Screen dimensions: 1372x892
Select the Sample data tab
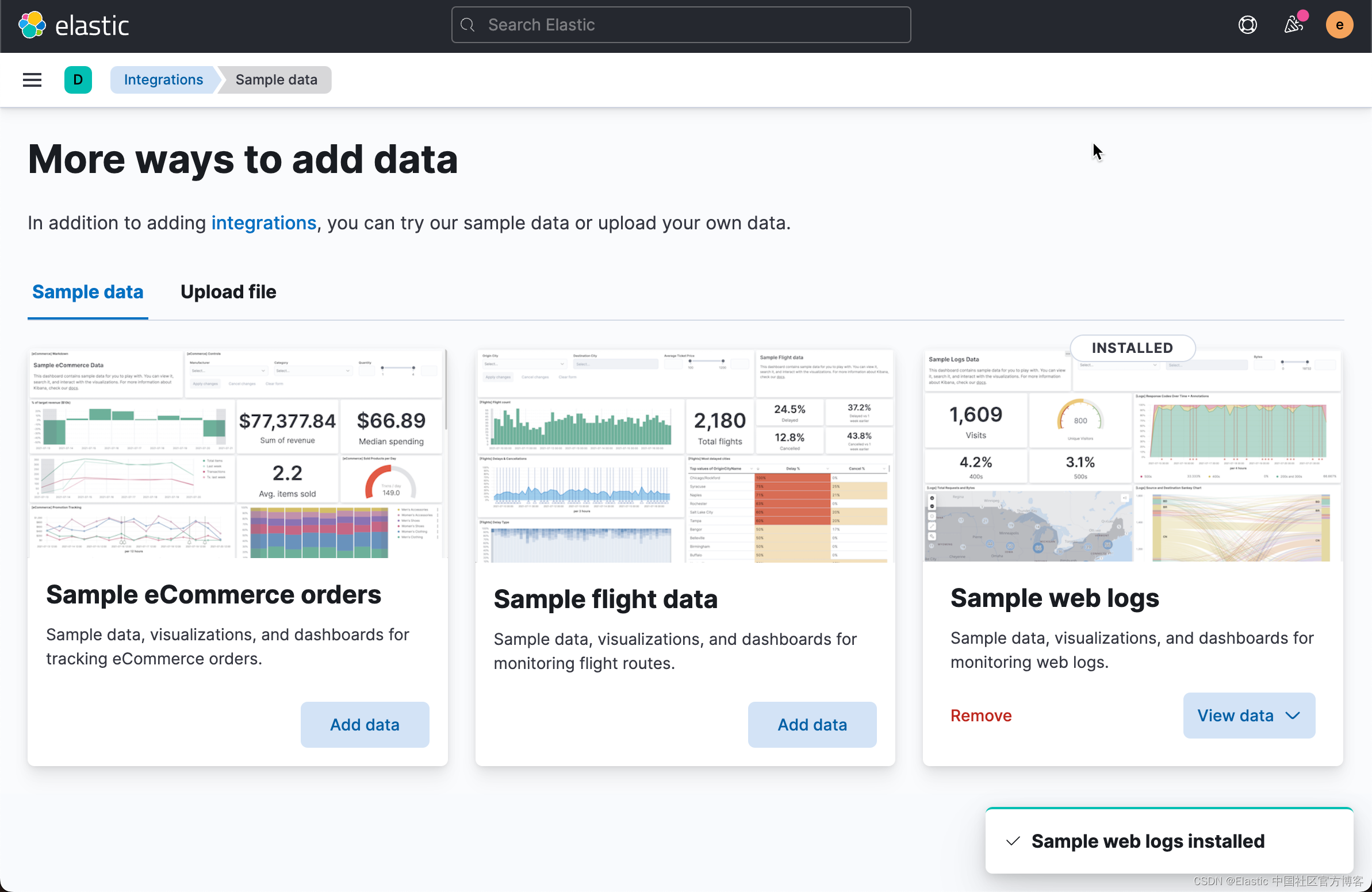[x=87, y=291]
